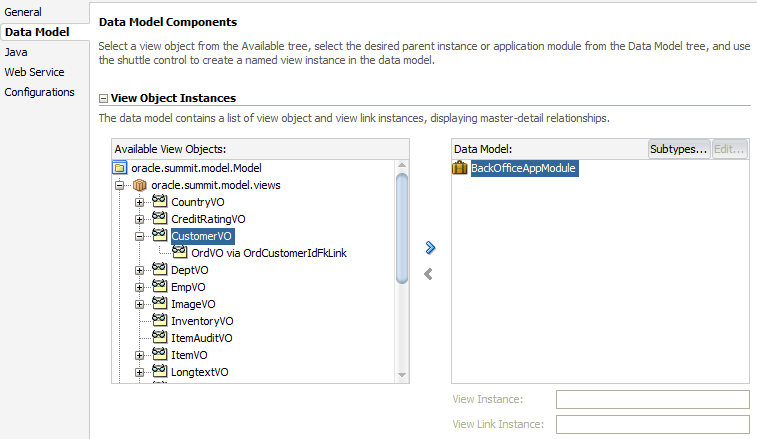The height and width of the screenshot is (439, 757).
Task: Click the oracle.summit.model.views package icon
Action: [140, 185]
